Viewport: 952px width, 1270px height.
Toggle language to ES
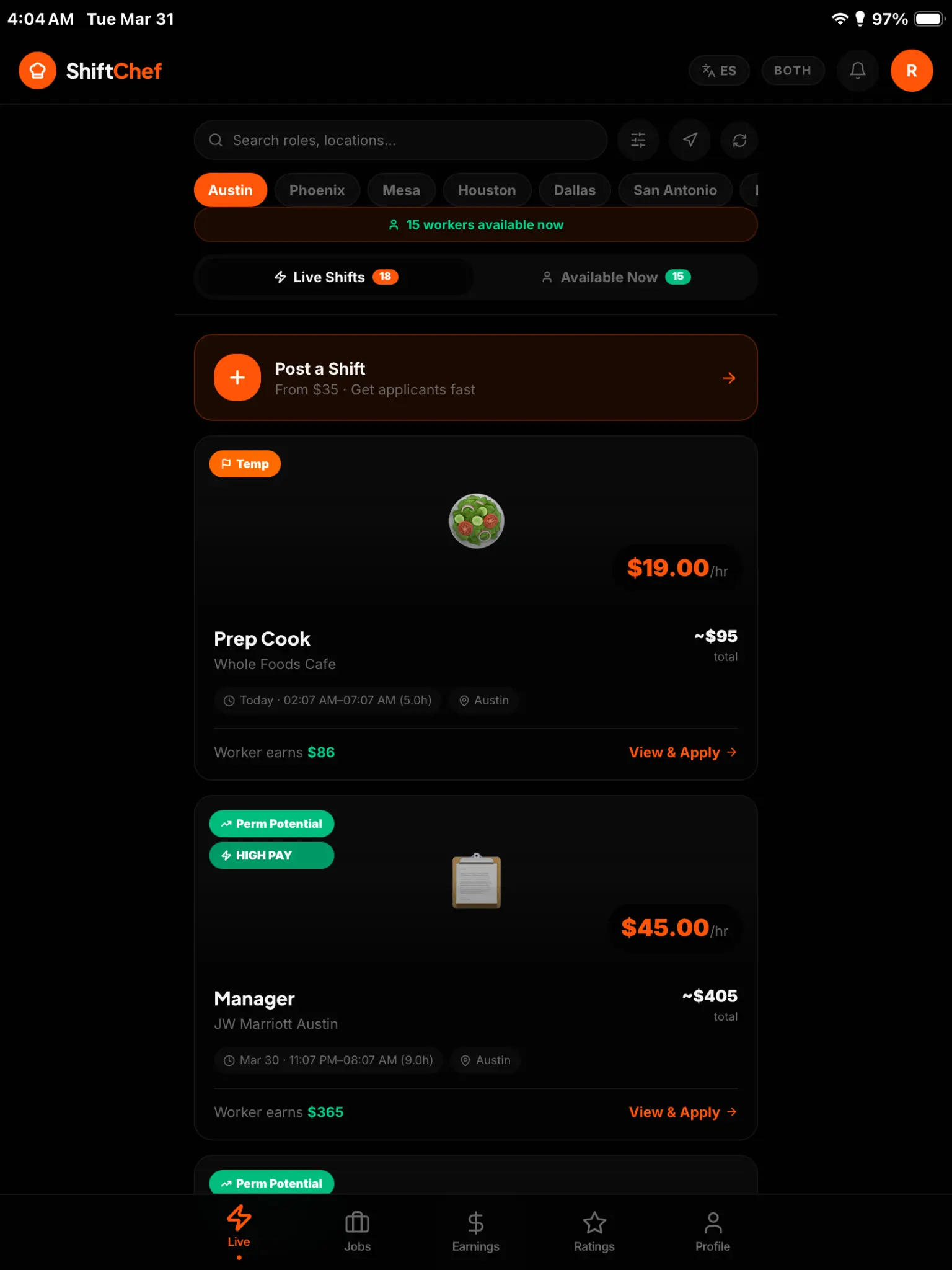click(719, 71)
